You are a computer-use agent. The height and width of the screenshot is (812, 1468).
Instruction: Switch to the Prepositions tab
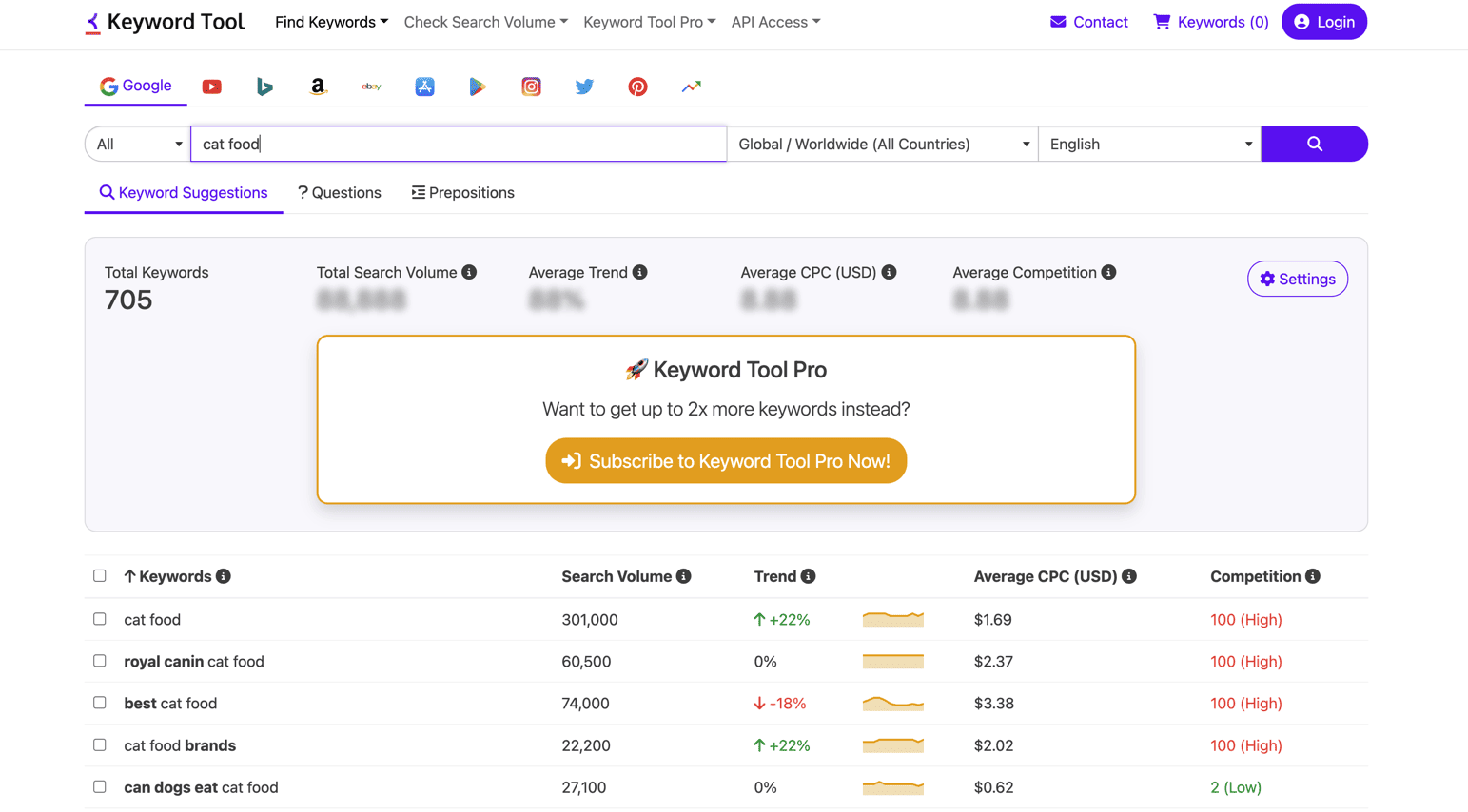[x=463, y=192]
